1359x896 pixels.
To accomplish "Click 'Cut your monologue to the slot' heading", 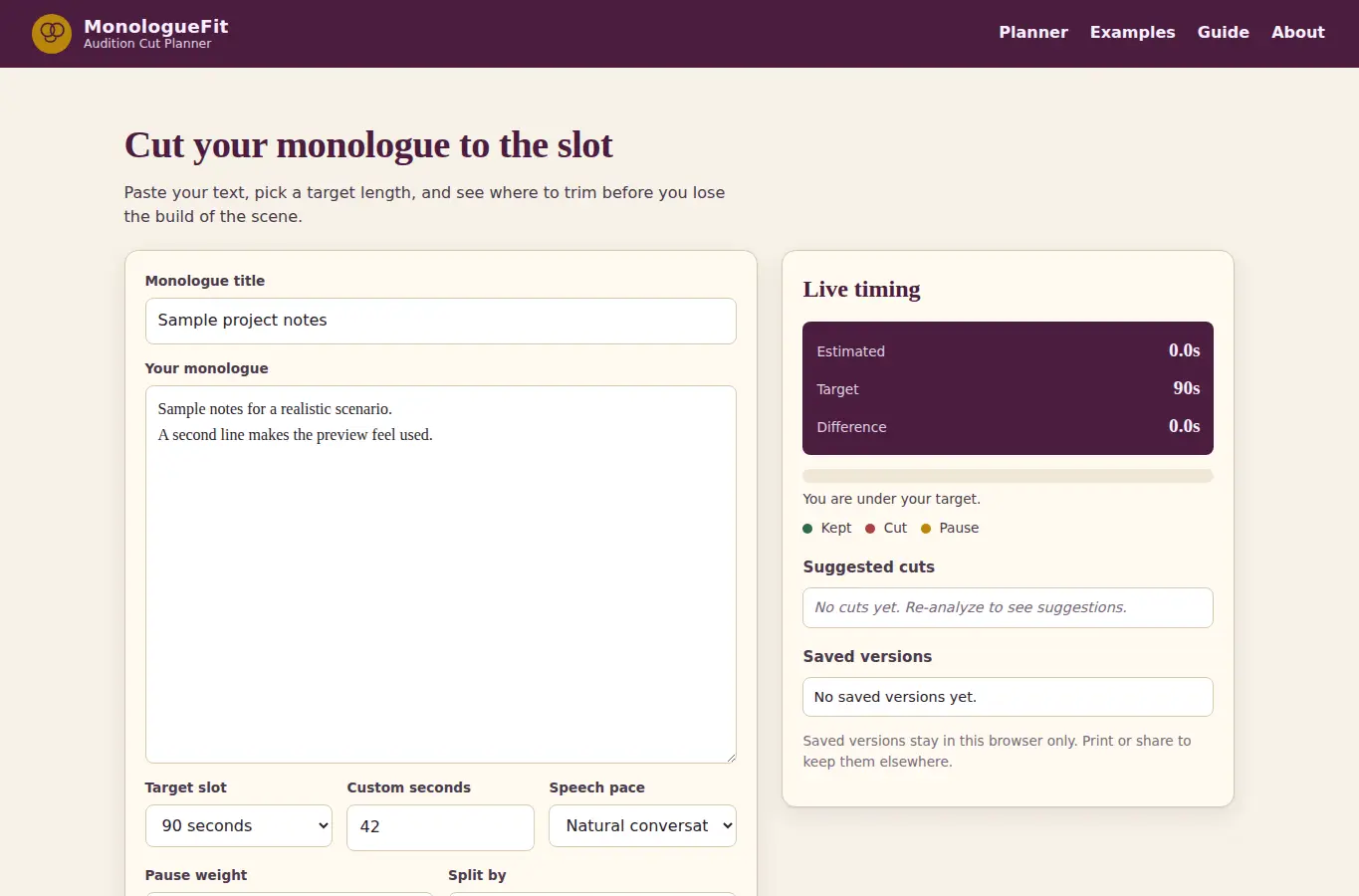I will 368,145.
